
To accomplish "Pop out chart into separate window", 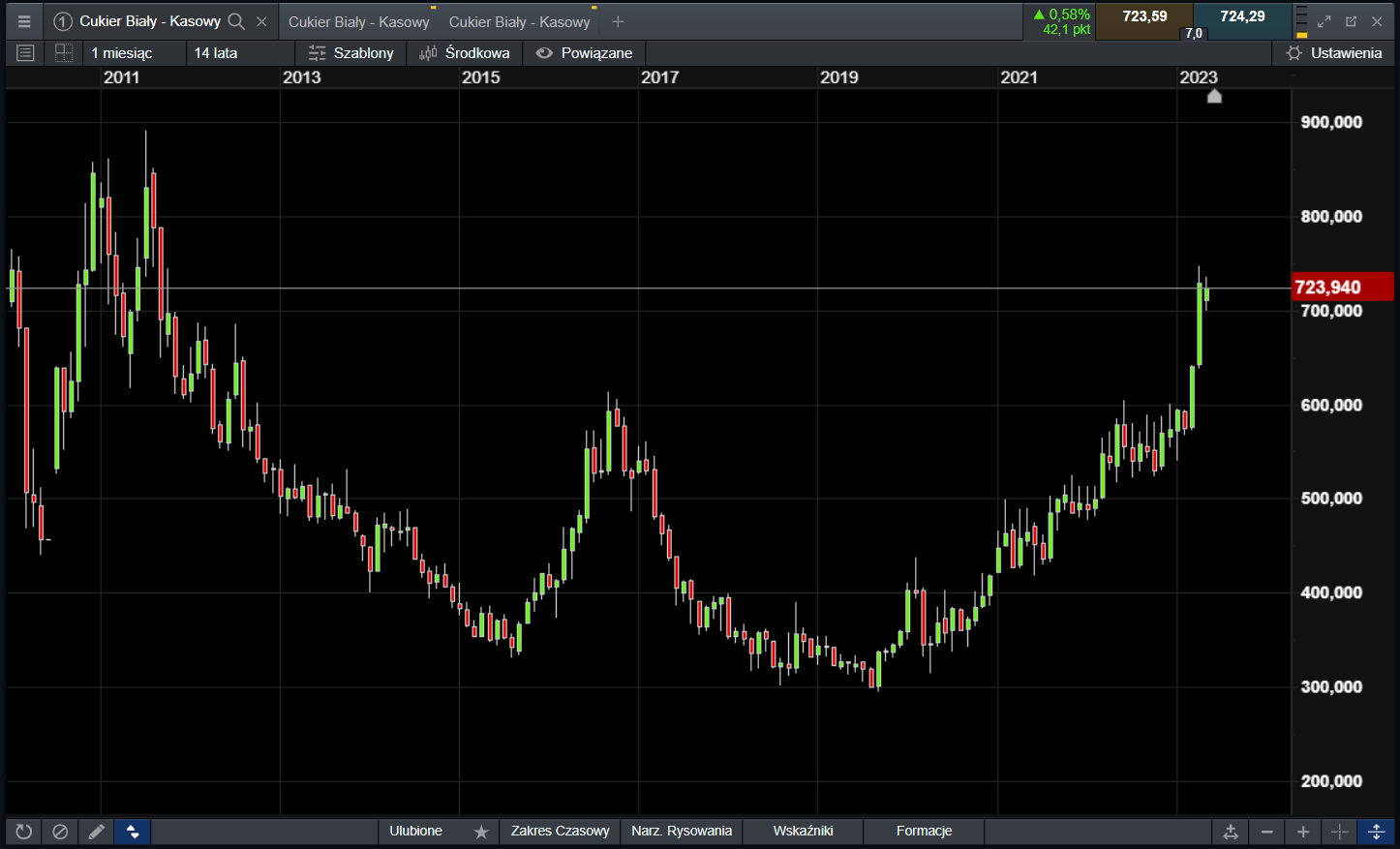I will point(1351,21).
